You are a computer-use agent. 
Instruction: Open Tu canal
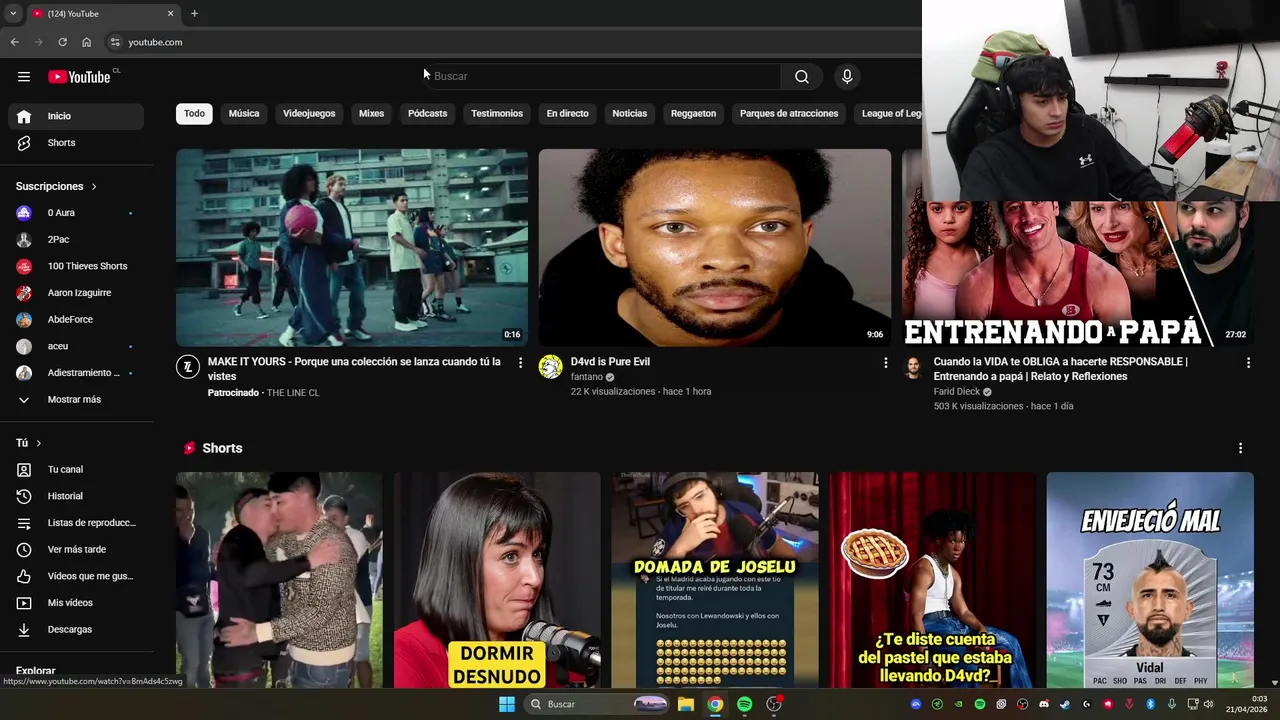(x=76, y=470)
